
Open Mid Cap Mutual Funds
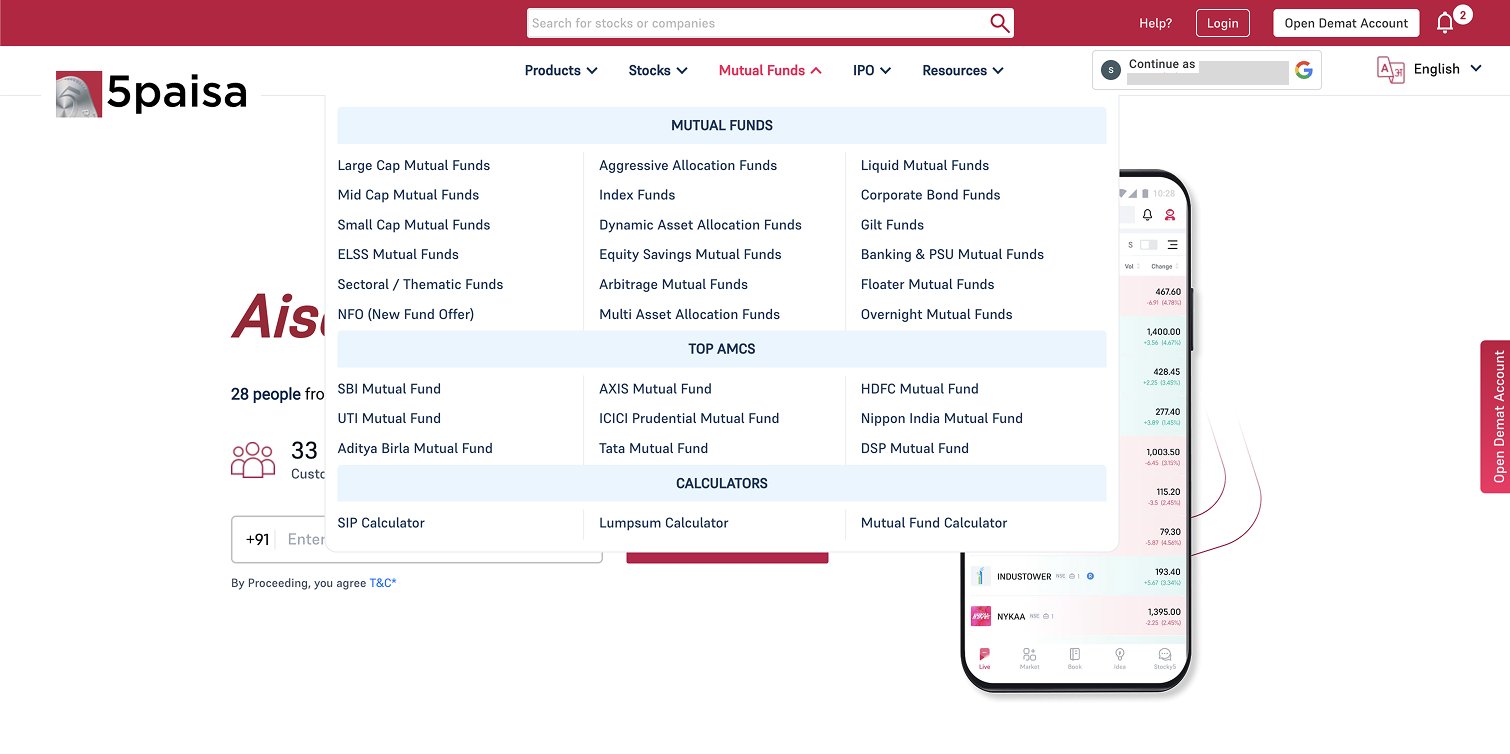tap(408, 195)
